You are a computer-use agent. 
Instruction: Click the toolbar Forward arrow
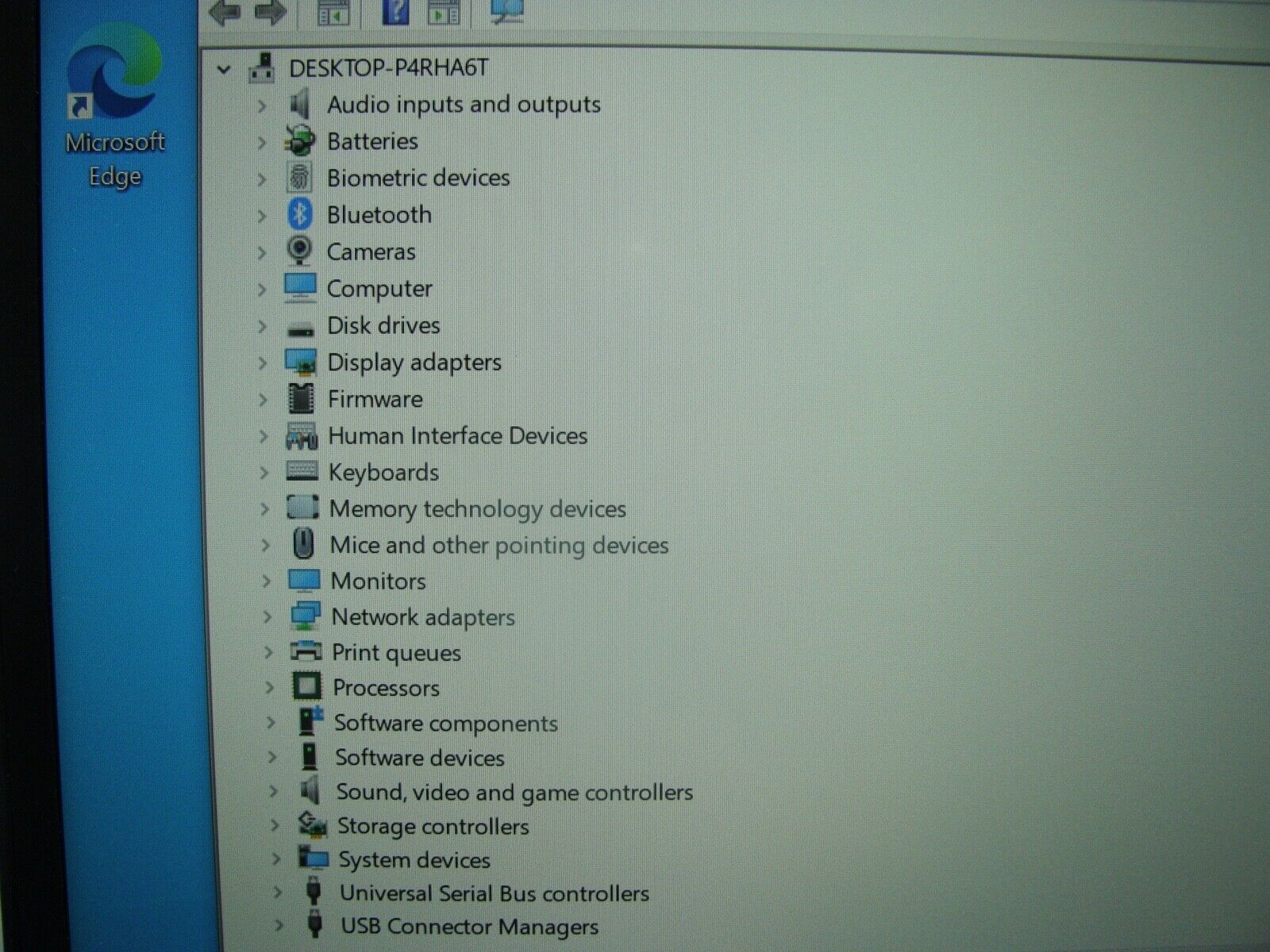270,12
